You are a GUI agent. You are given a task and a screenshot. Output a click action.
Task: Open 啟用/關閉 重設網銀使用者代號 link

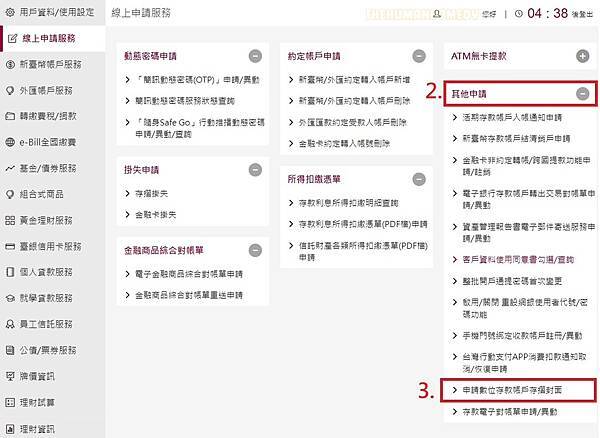(x=525, y=308)
